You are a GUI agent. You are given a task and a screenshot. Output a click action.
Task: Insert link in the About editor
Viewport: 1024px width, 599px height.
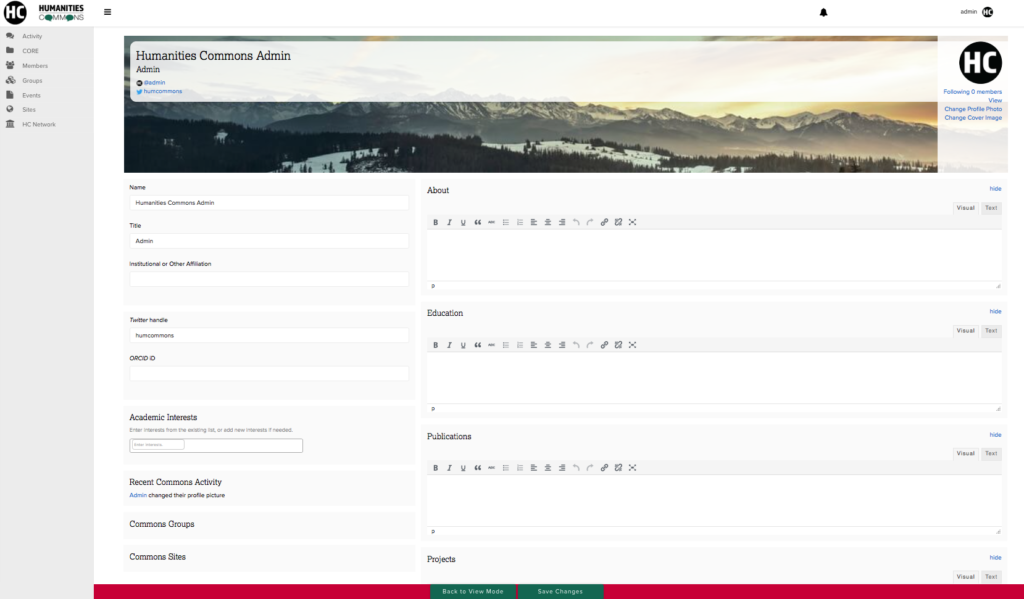(x=604, y=222)
